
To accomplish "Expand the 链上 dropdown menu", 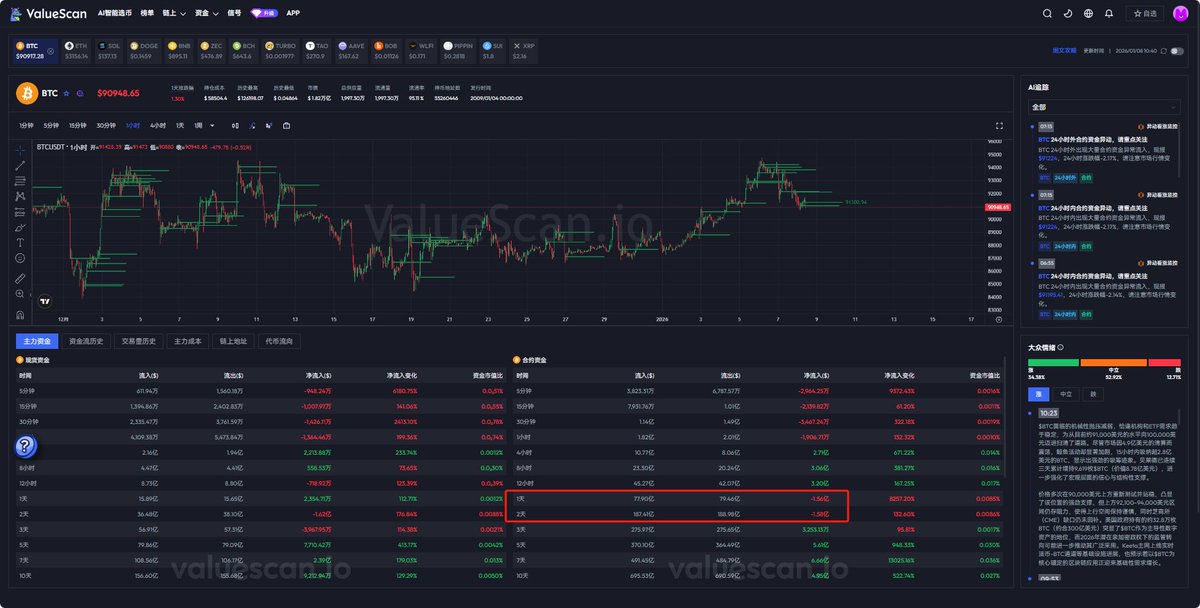I will coord(174,13).
